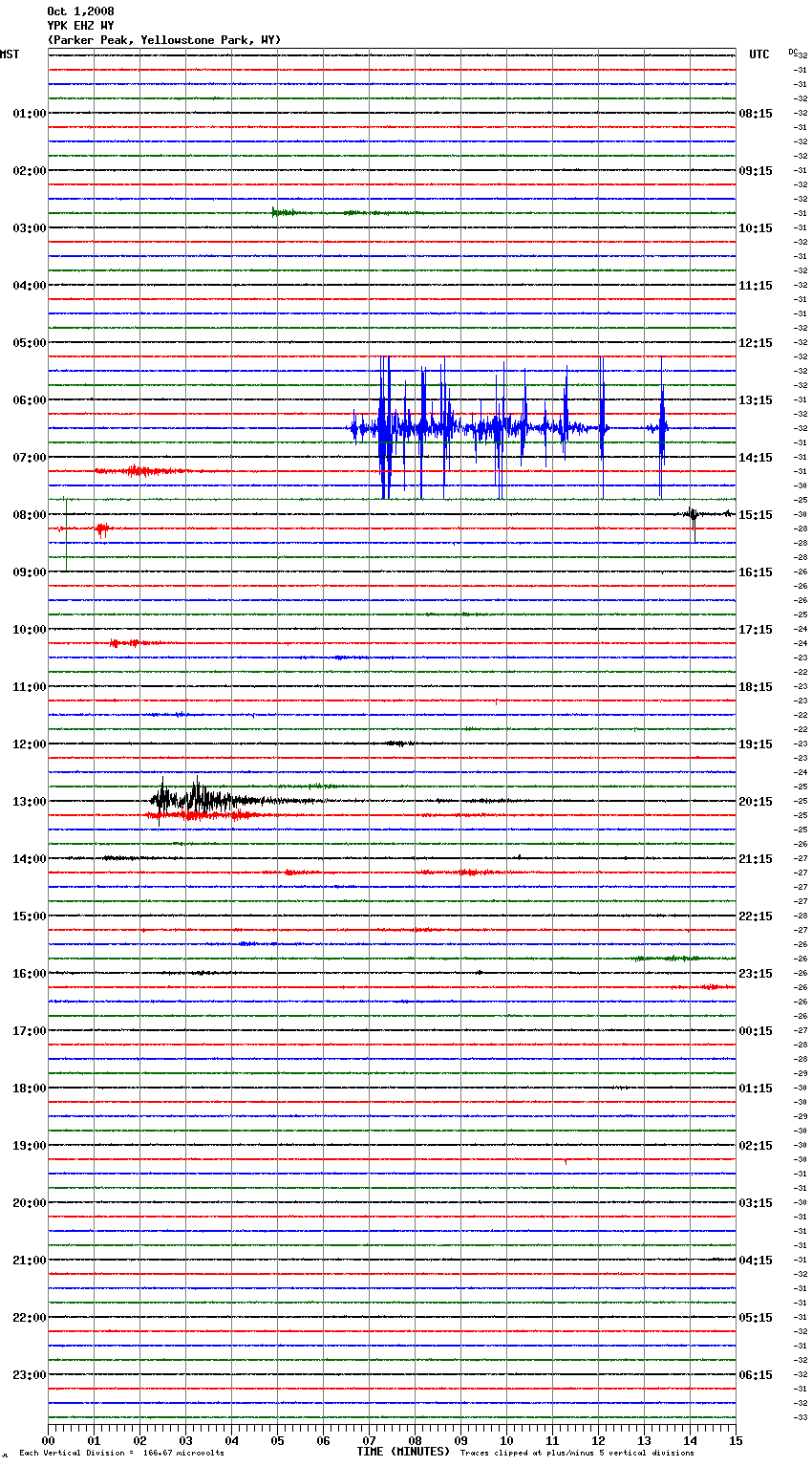Click 'Each Vertical Division = 166.67 microvolts' note
812x1466 pixels.
[122, 1454]
